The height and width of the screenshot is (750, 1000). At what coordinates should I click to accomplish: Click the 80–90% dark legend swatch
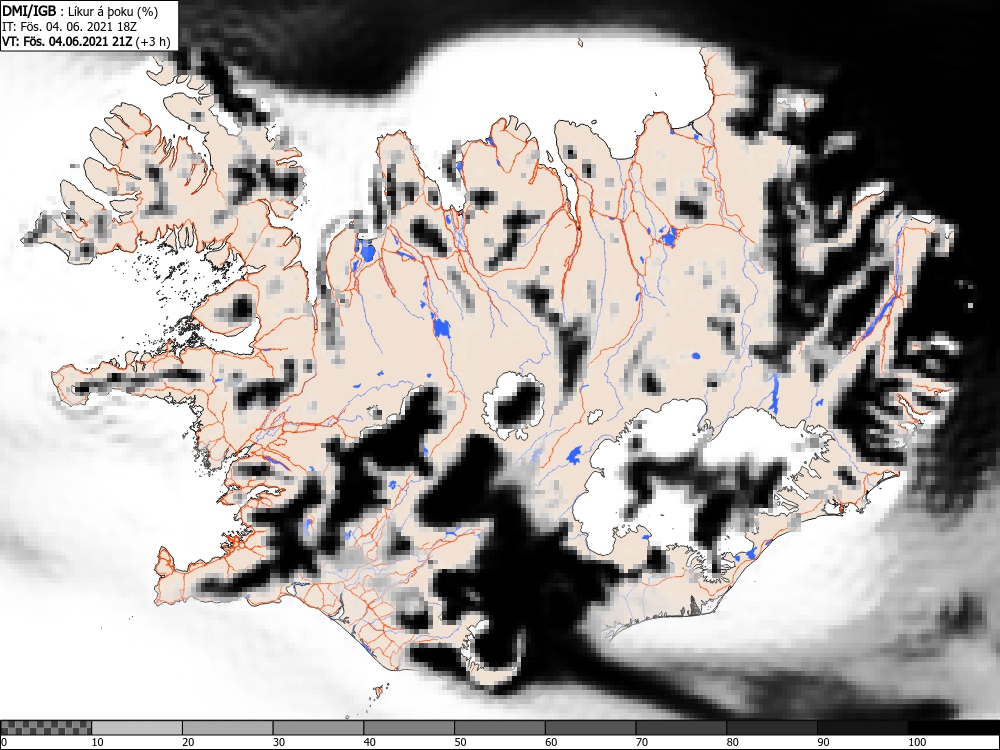[x=771, y=728]
